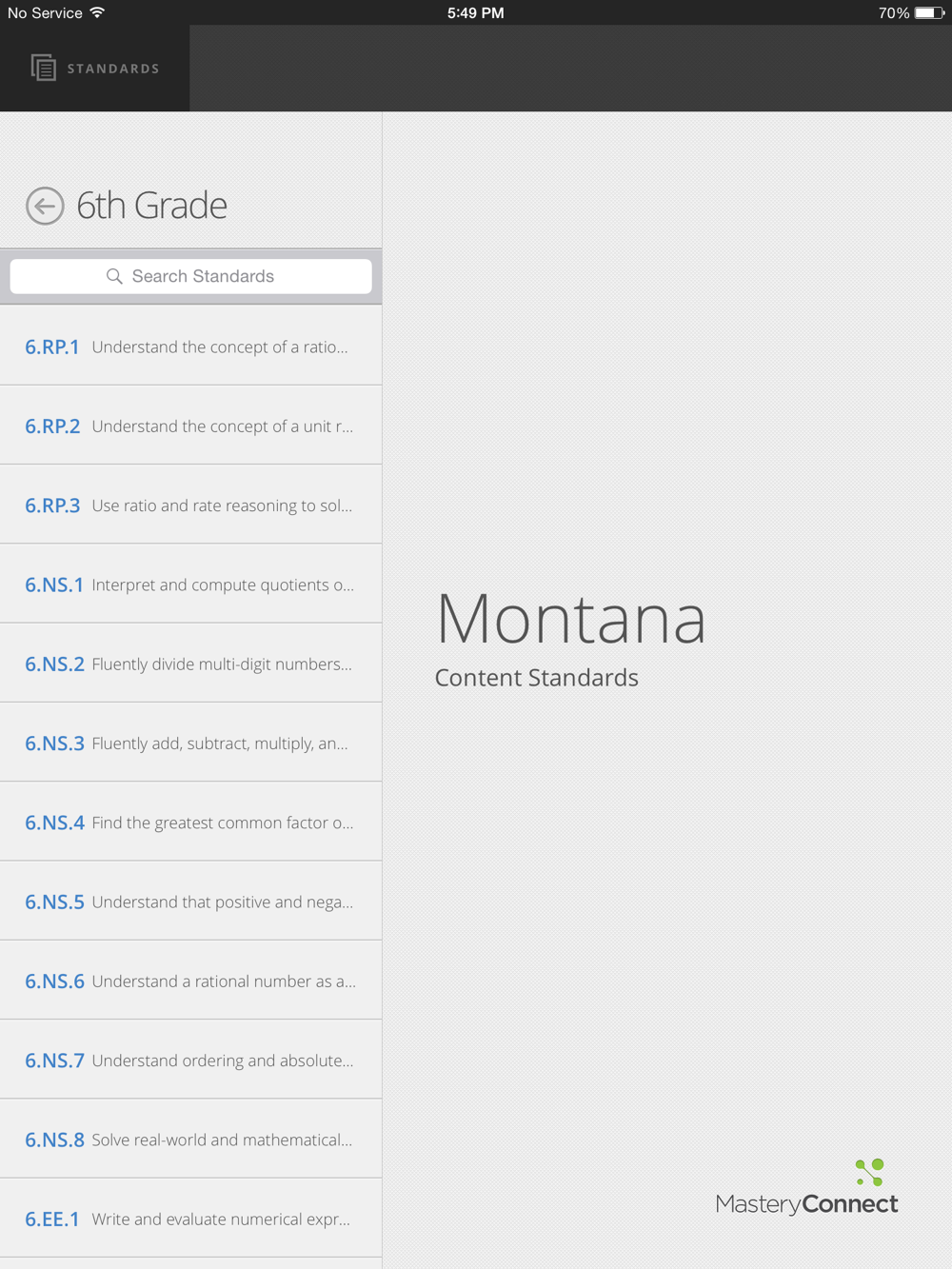Select standard 6.RP.1 ratio concept
This screenshot has height=1269, width=952.
190,347
